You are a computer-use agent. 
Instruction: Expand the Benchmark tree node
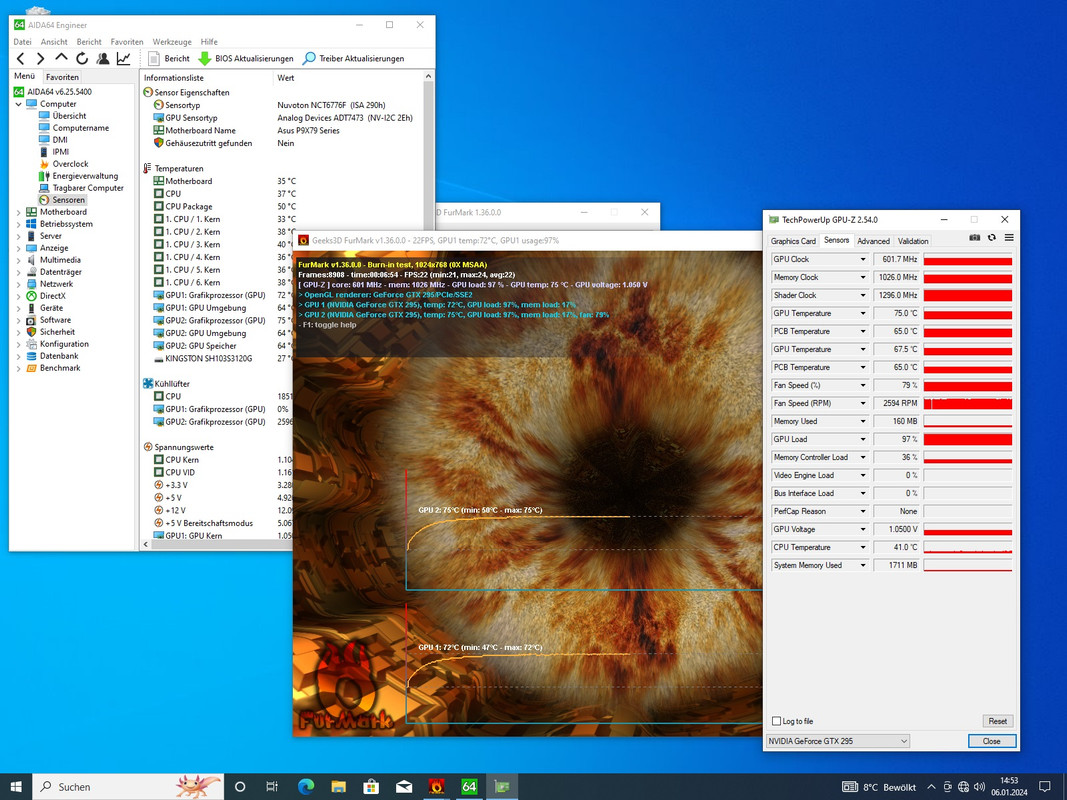coord(18,368)
